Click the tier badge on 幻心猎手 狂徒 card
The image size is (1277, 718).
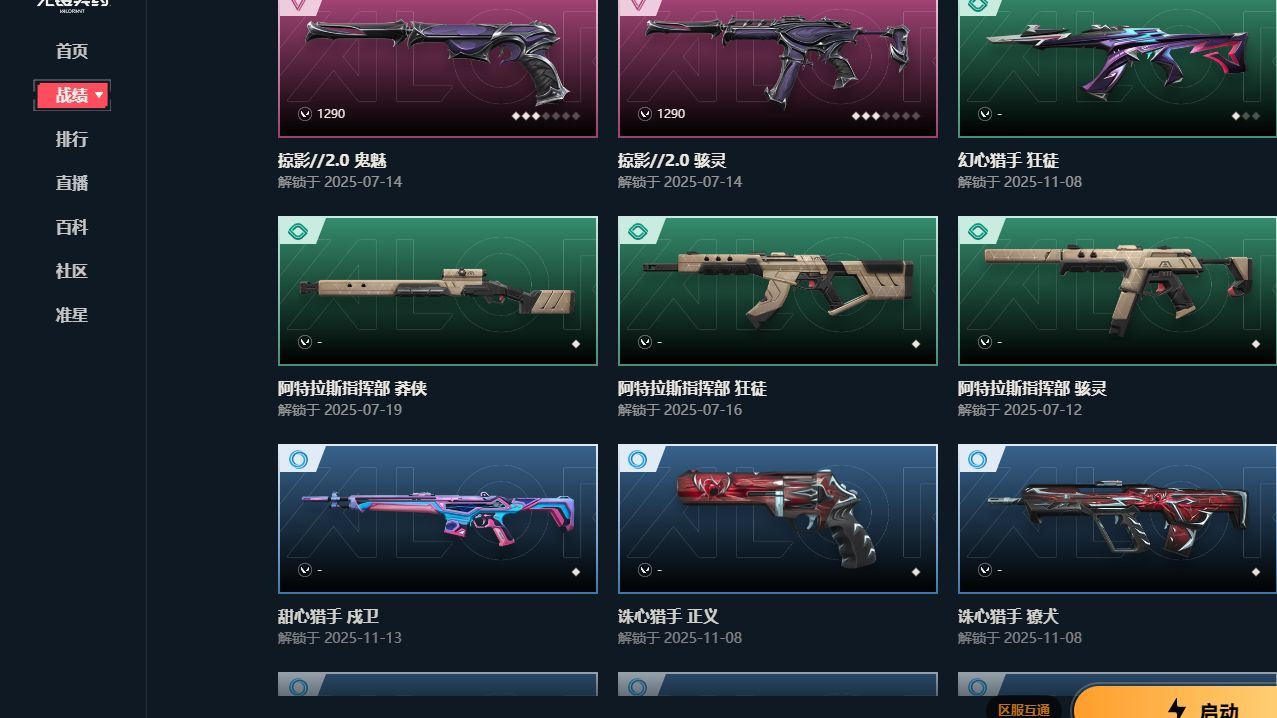977,5
